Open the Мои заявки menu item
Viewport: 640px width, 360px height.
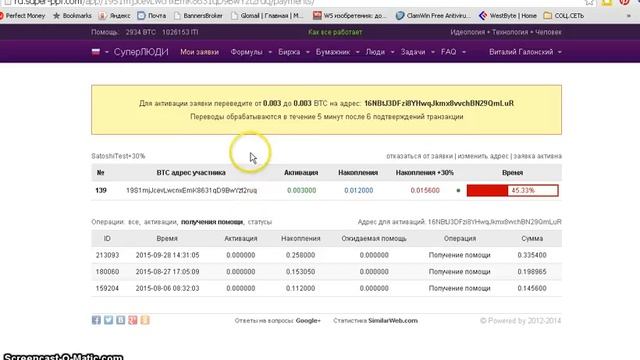tap(200, 52)
